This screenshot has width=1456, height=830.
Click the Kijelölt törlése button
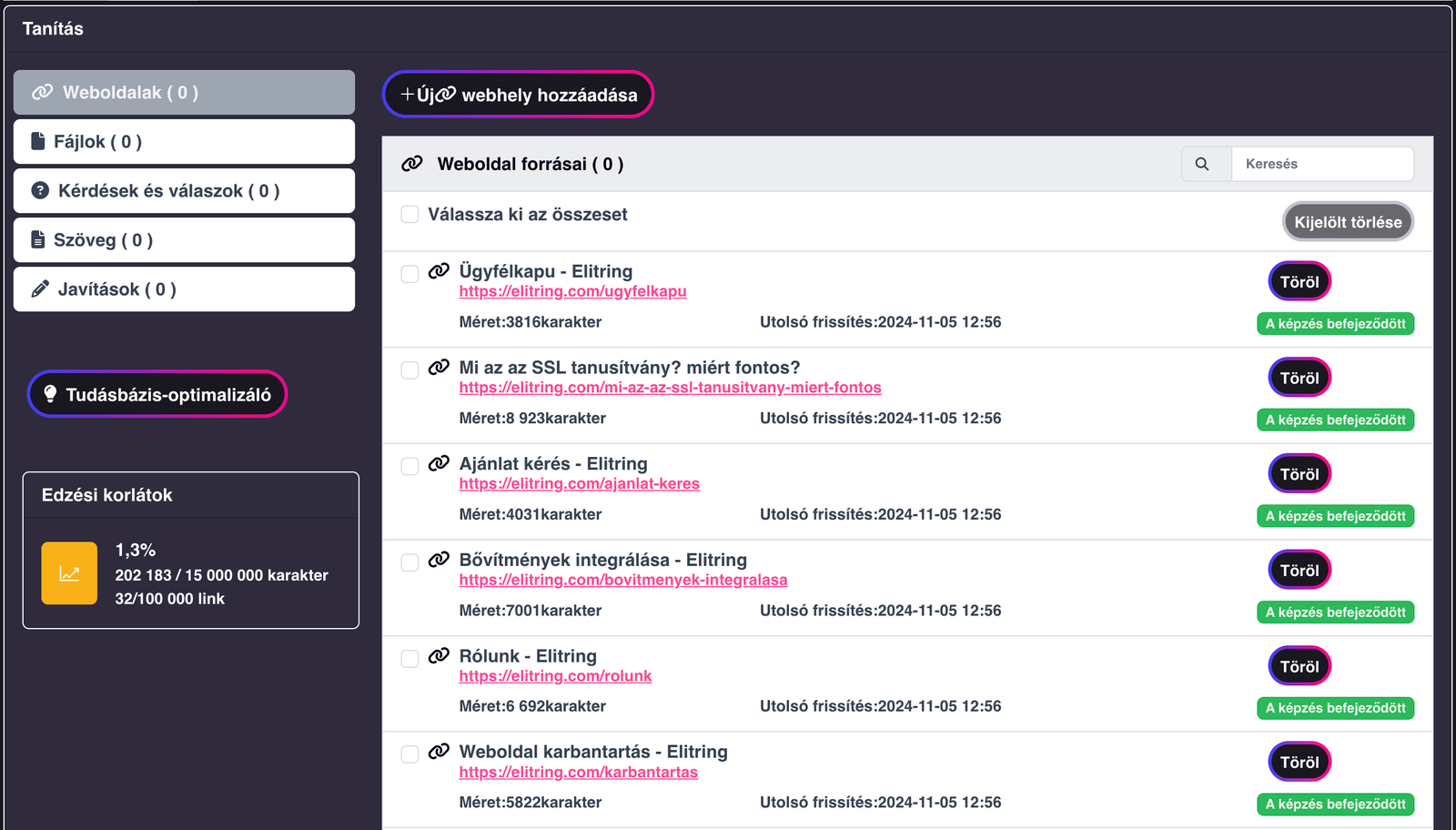pos(1348,222)
